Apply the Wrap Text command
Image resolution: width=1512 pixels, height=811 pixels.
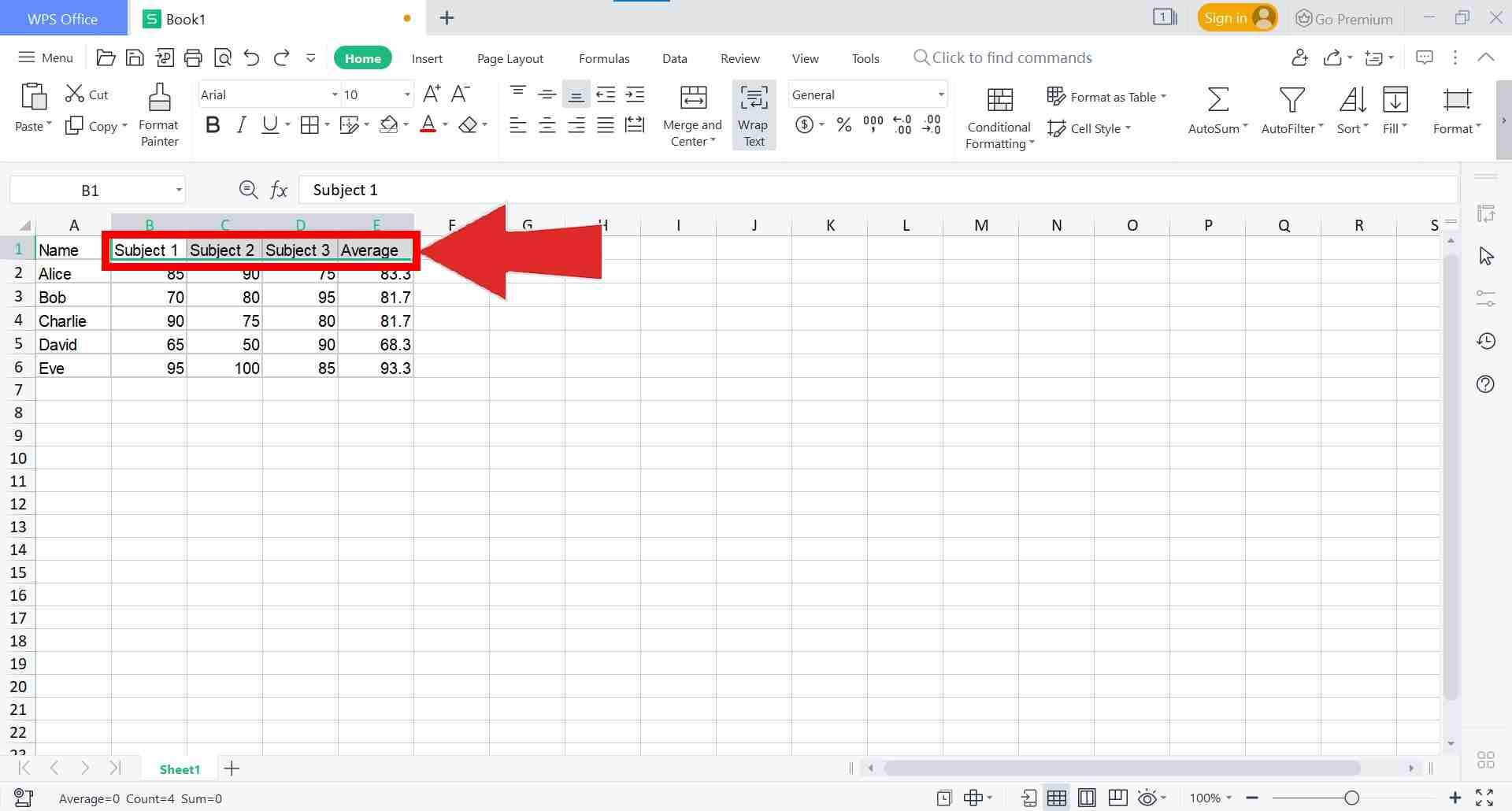[753, 114]
